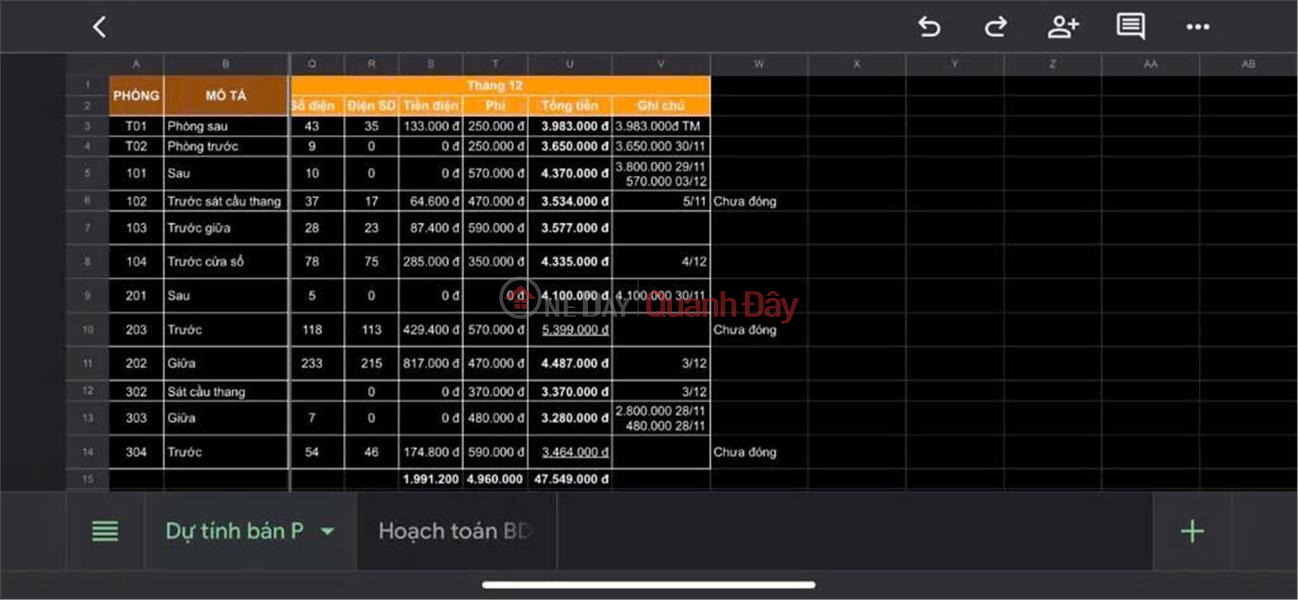Select the Dự tính bán P sheet tab
The width and height of the screenshot is (1298, 600).
[234, 531]
